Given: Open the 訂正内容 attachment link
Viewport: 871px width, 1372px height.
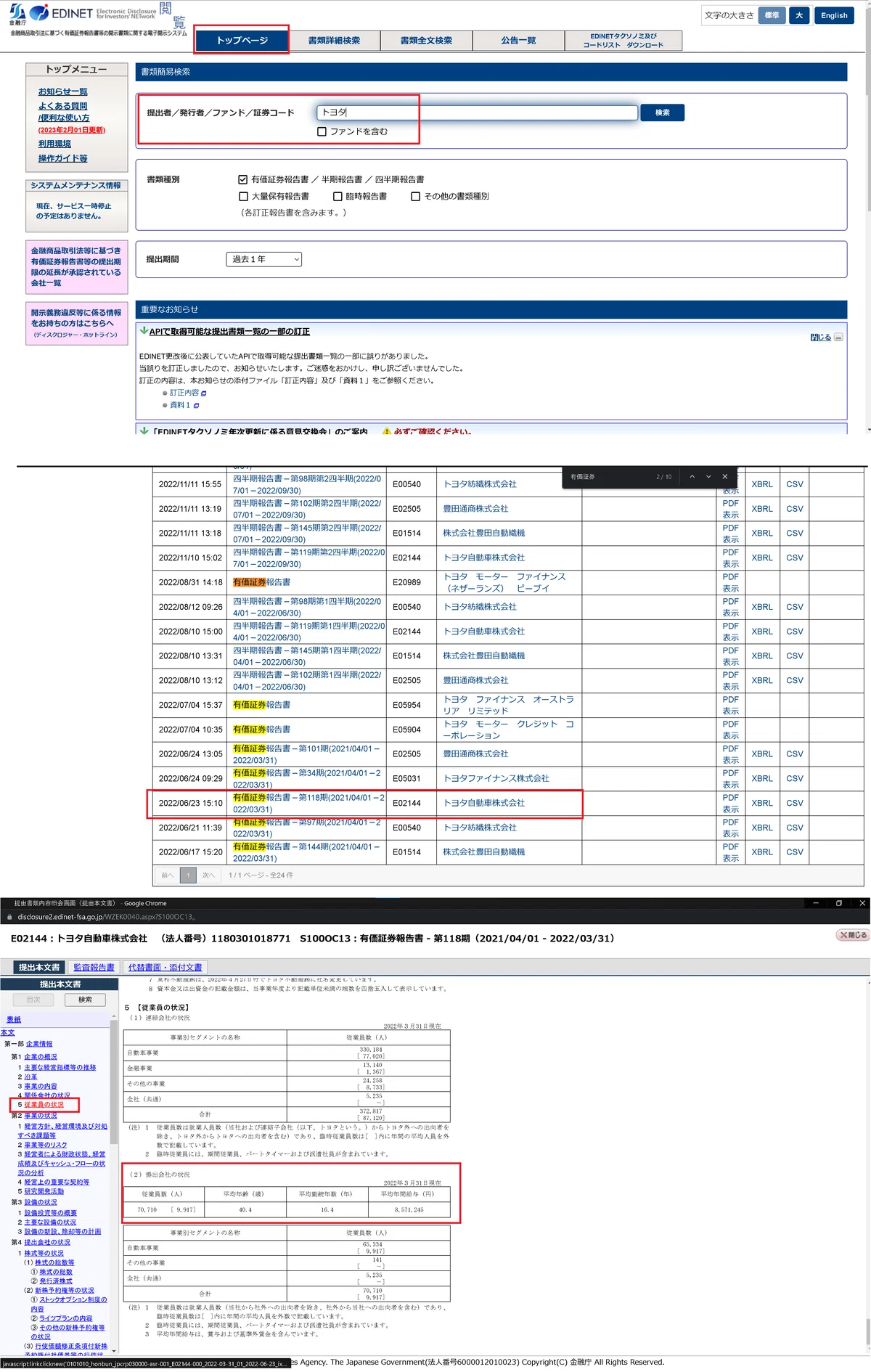Looking at the screenshot, I should click(x=184, y=393).
